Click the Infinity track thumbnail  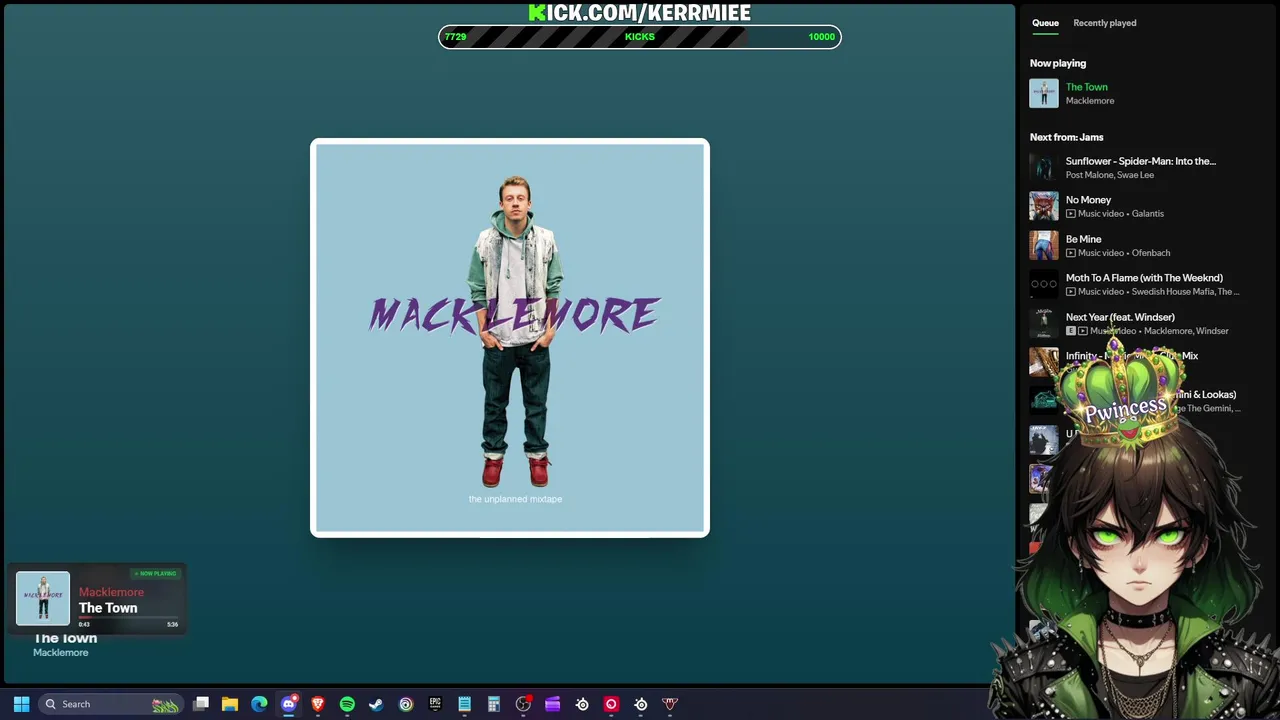pyautogui.click(x=1044, y=362)
